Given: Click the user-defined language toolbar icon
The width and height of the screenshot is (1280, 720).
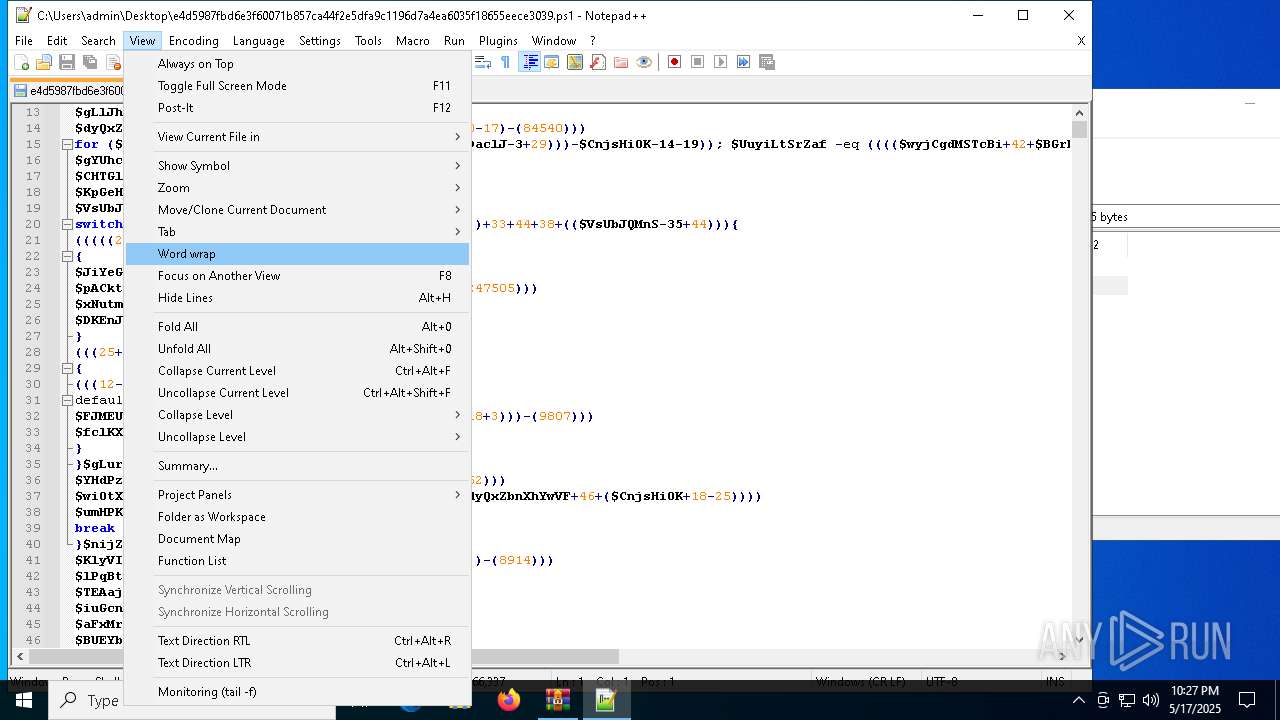Looking at the screenshot, I should pyautogui.click(x=552, y=62).
